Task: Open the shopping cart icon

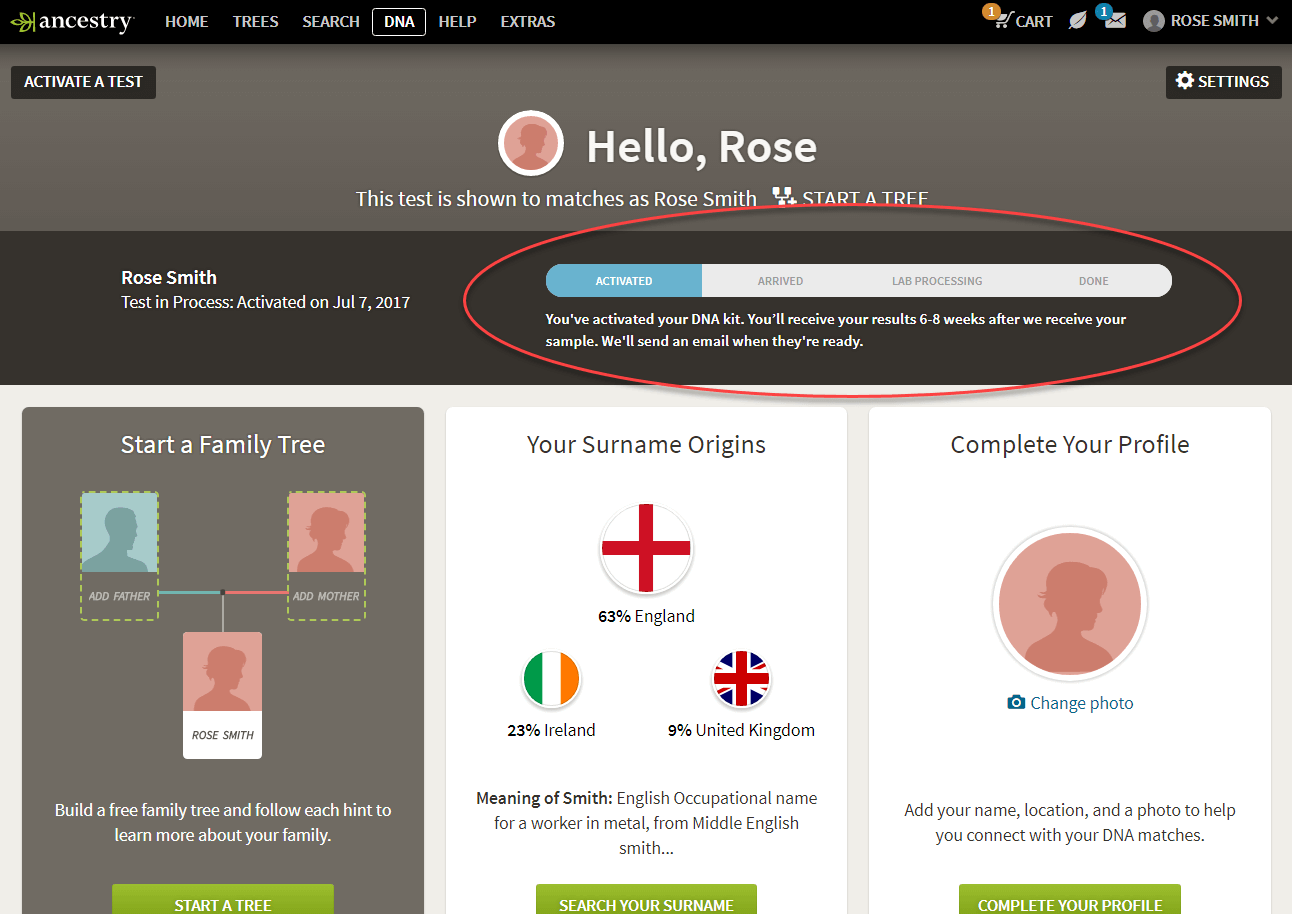Action: click(1003, 21)
